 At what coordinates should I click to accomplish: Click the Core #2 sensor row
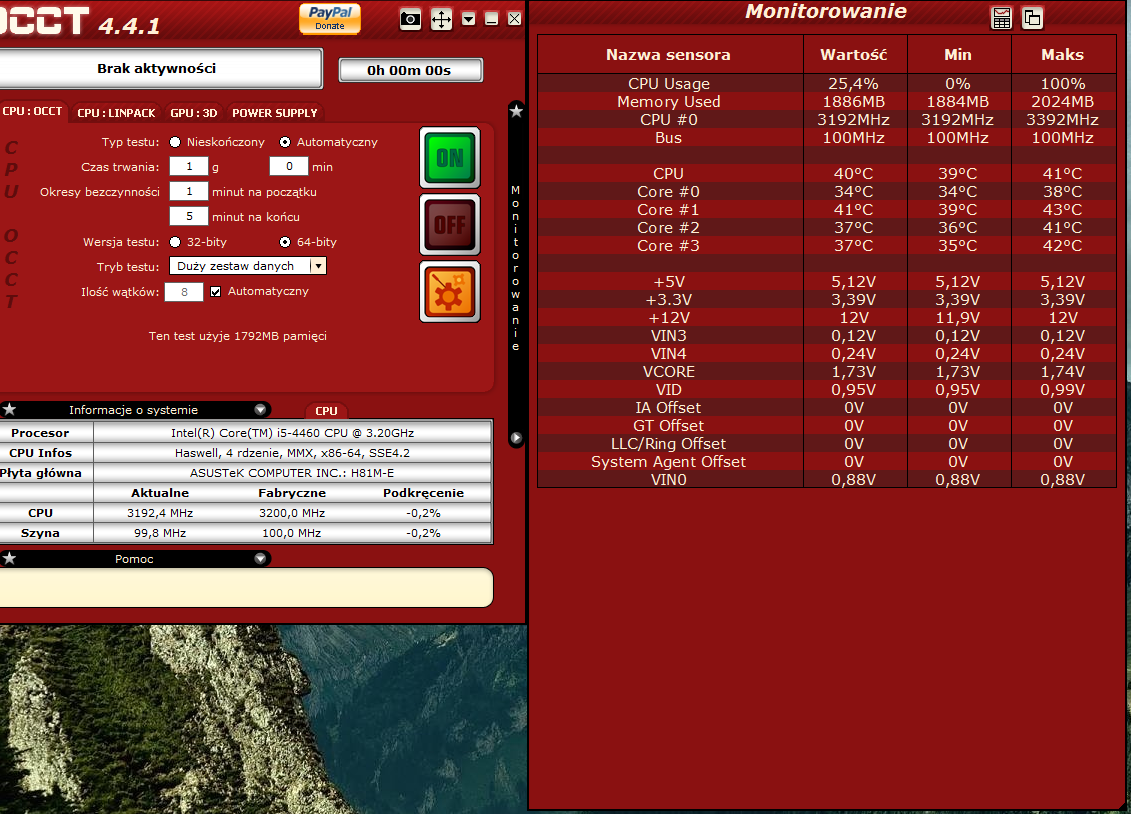point(827,228)
